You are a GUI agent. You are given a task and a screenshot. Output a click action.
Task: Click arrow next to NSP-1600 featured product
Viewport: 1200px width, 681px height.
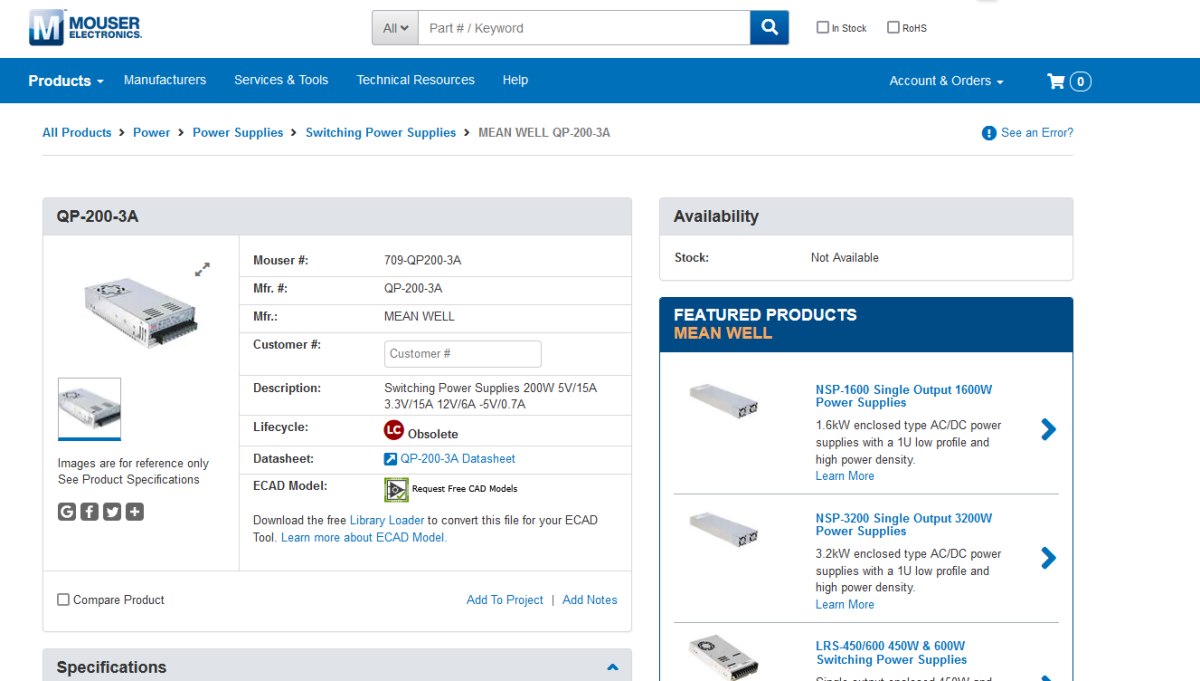tap(1048, 429)
